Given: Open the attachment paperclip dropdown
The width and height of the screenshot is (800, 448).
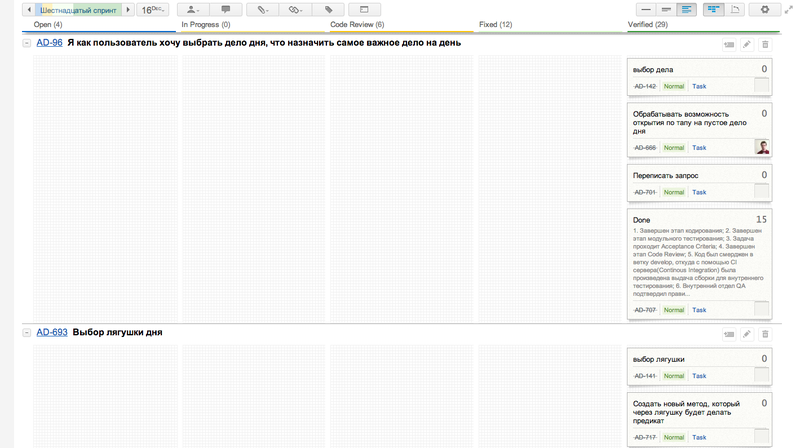Looking at the screenshot, I should click(x=262, y=10).
